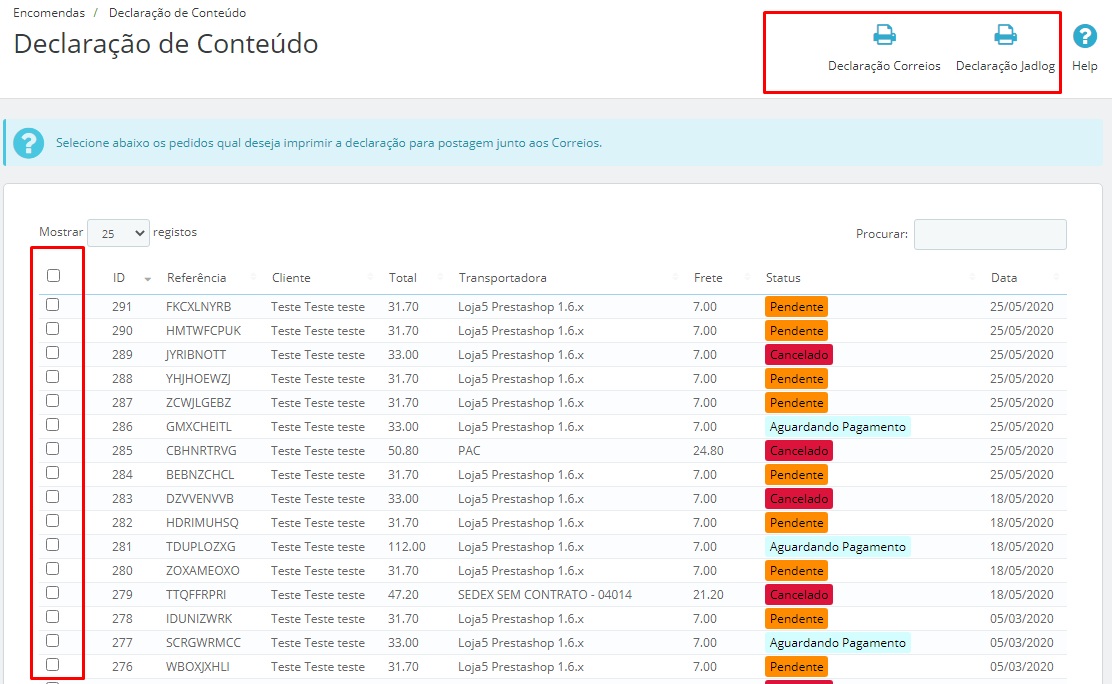
Task: Click Aguardando Pagamento badge of order 286
Action: pos(838,427)
